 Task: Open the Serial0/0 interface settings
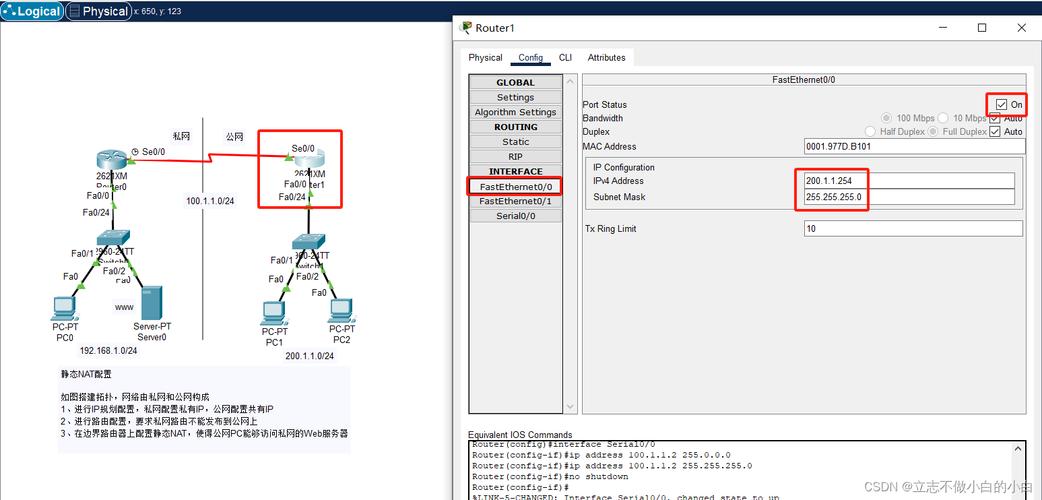pos(515,216)
